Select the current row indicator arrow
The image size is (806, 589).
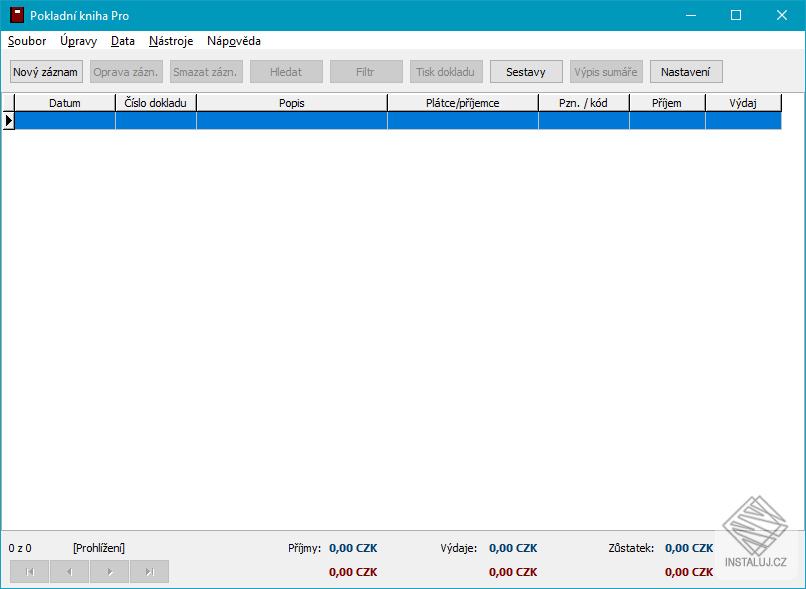pyautogui.click(x=9, y=121)
